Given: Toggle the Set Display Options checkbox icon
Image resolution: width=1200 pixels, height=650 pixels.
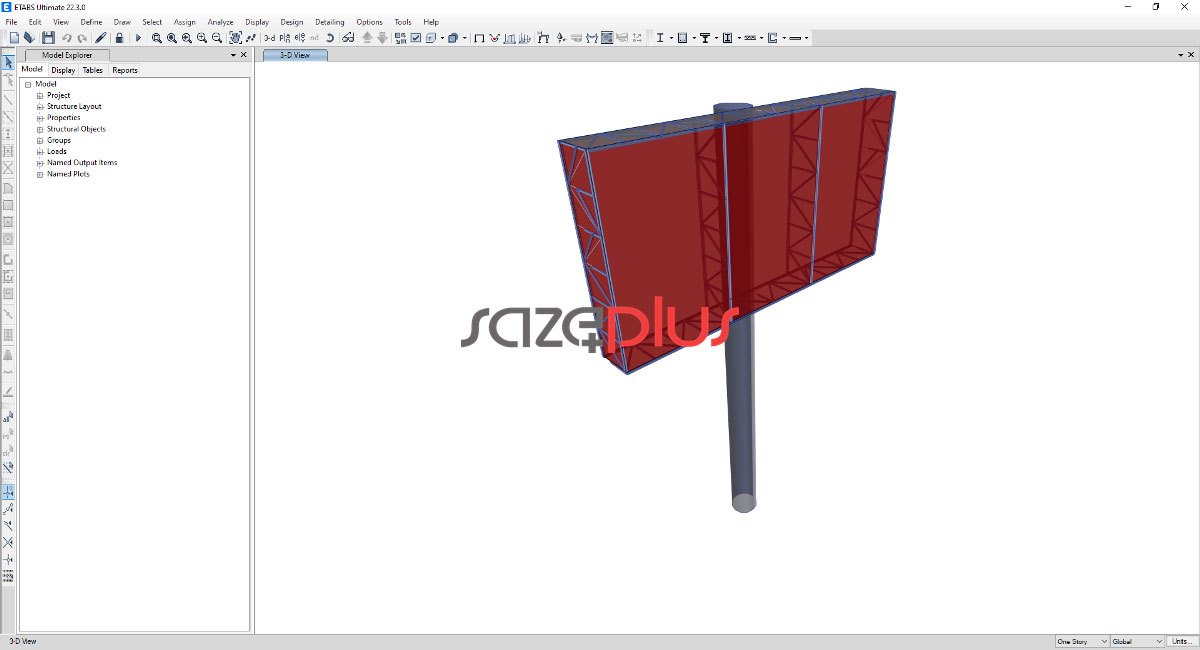Looking at the screenshot, I should click(x=416, y=38).
